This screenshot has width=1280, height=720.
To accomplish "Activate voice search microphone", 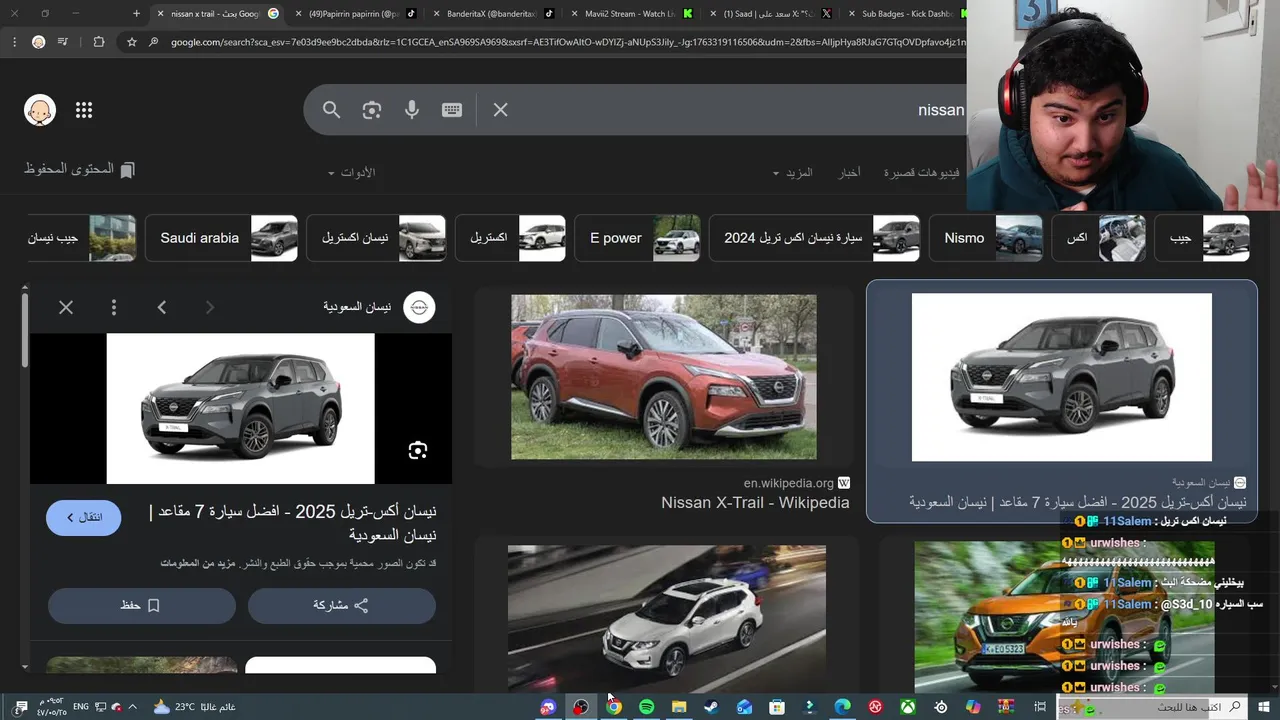I will point(412,110).
